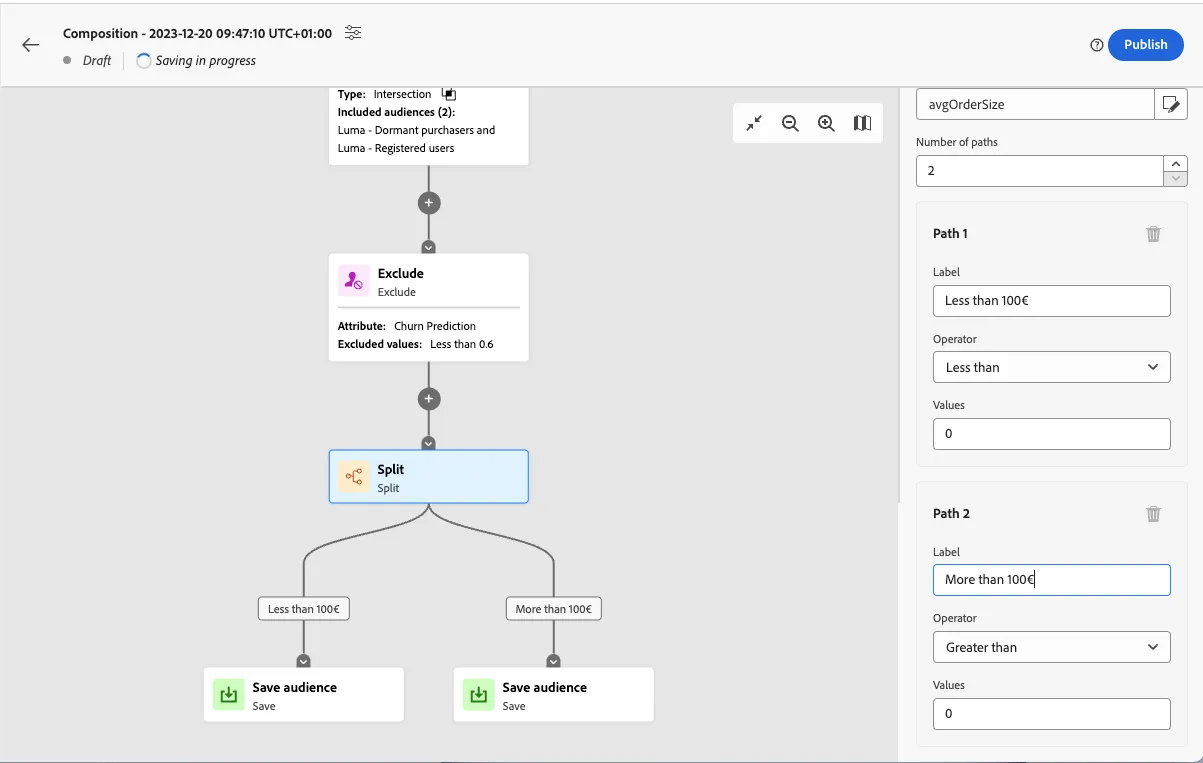Click the avgOrderSize attribute field
This screenshot has height=763, width=1203.
point(1035,104)
